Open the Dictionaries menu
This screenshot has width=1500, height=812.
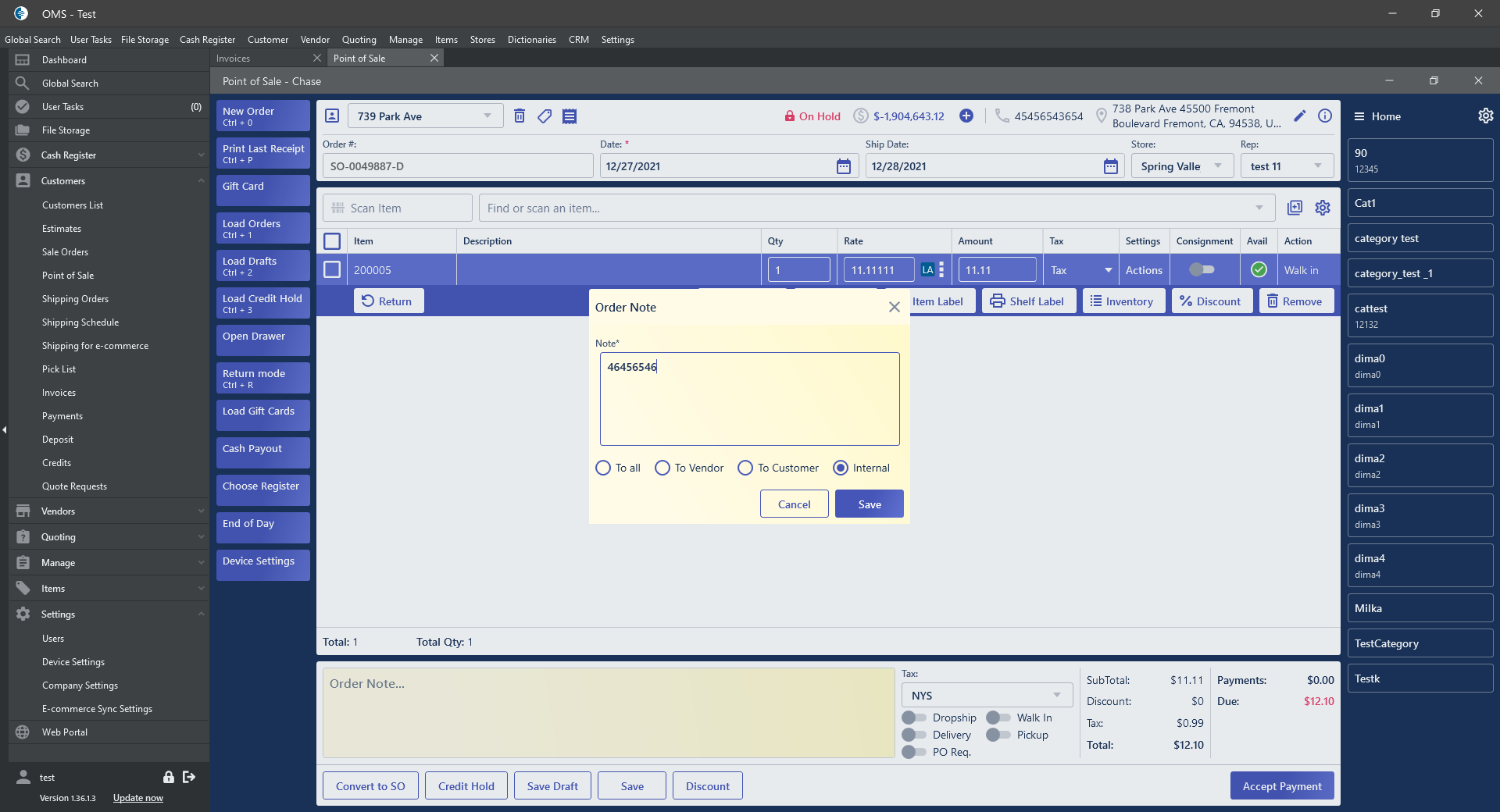pyautogui.click(x=531, y=40)
